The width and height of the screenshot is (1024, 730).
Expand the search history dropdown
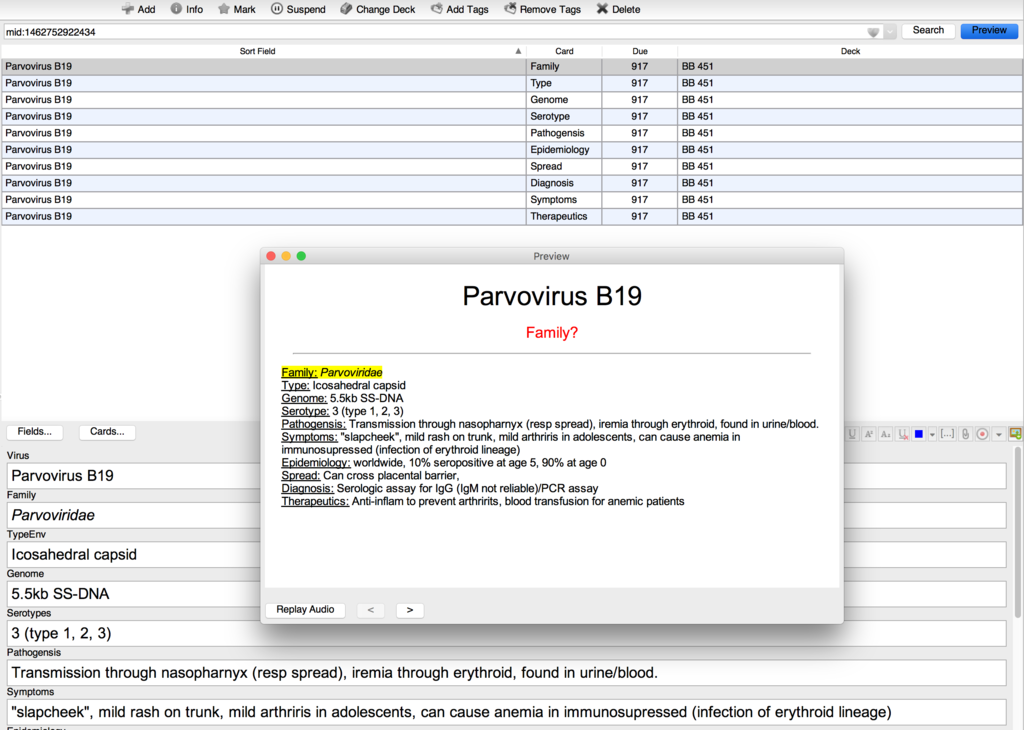[890, 31]
